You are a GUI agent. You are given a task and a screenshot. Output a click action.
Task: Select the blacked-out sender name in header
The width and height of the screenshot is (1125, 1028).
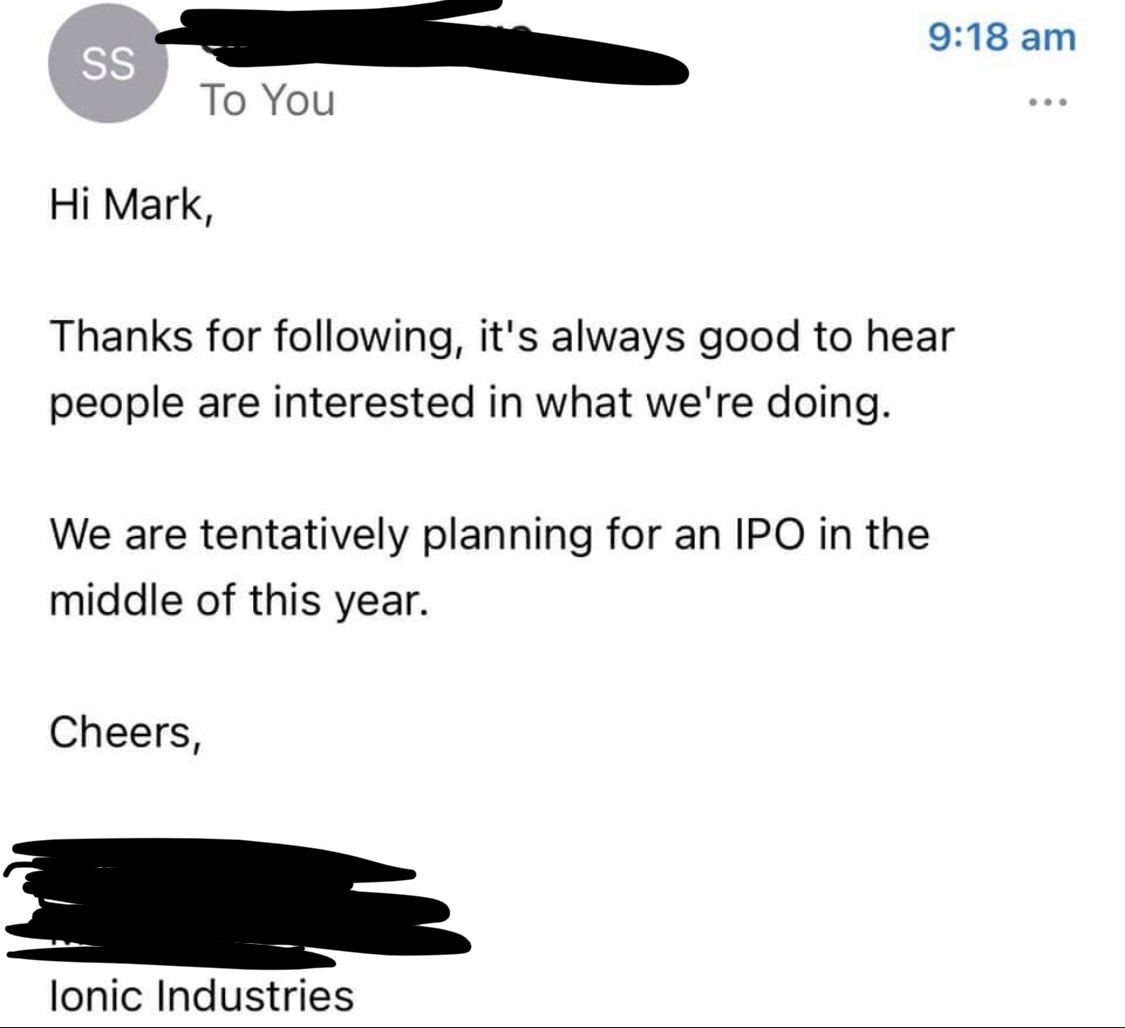click(x=423, y=44)
